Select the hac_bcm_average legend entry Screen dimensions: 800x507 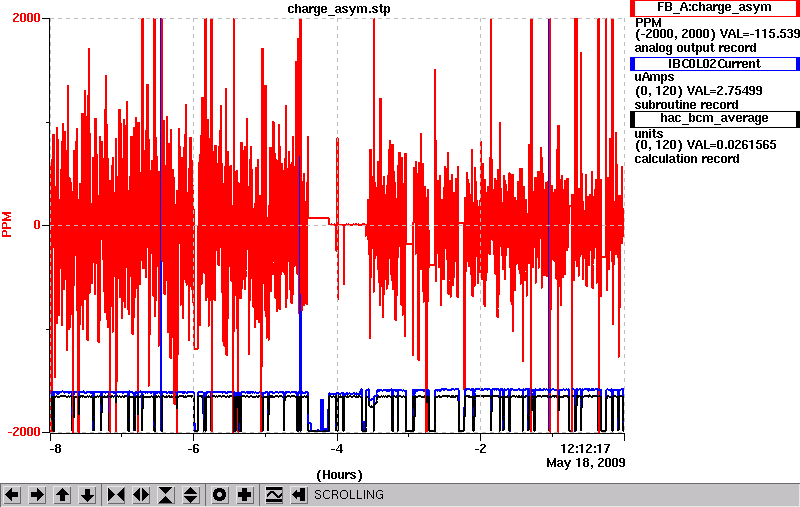point(714,118)
